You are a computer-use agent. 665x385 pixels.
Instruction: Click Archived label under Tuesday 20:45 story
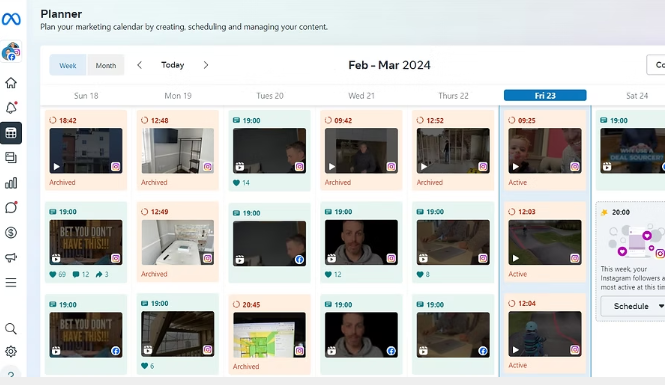(246, 366)
